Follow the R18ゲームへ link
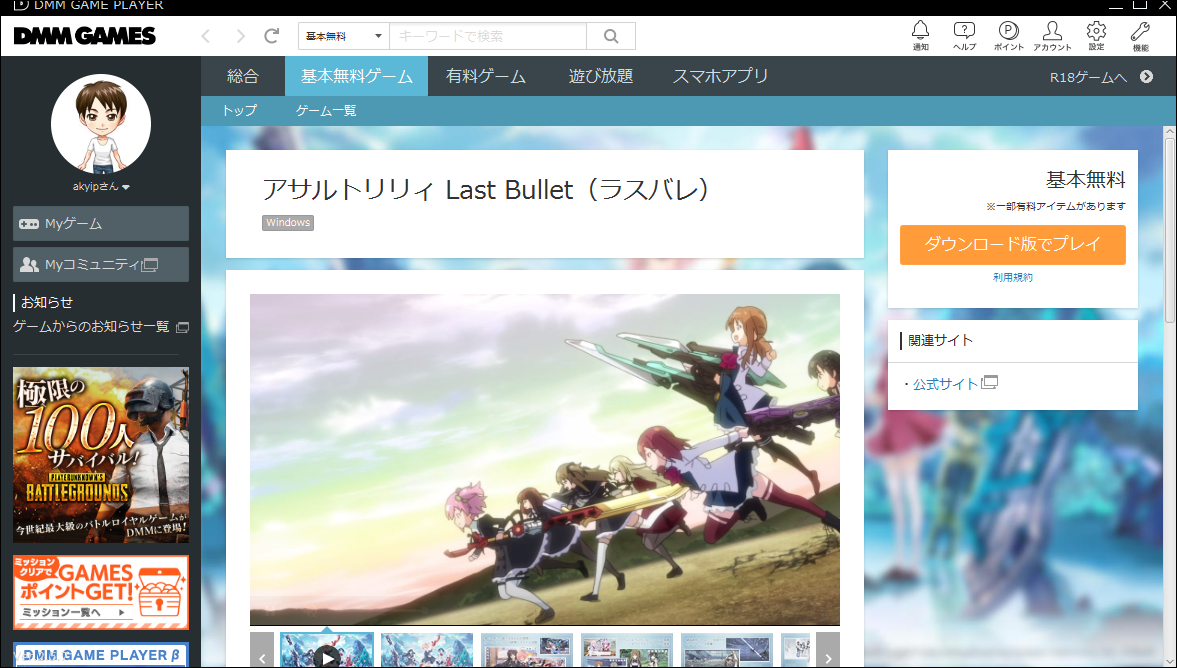 tap(1088, 77)
